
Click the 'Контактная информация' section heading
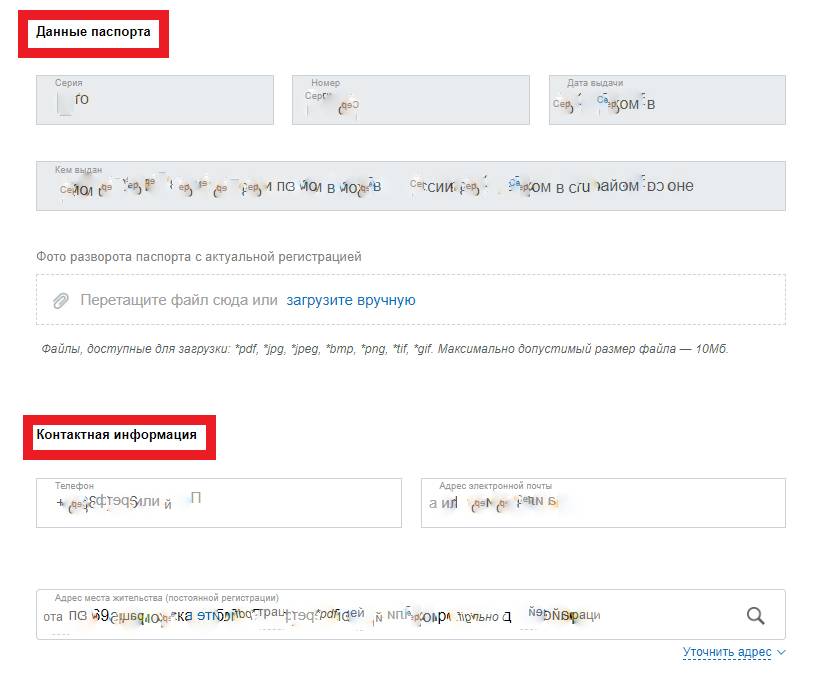click(x=116, y=435)
